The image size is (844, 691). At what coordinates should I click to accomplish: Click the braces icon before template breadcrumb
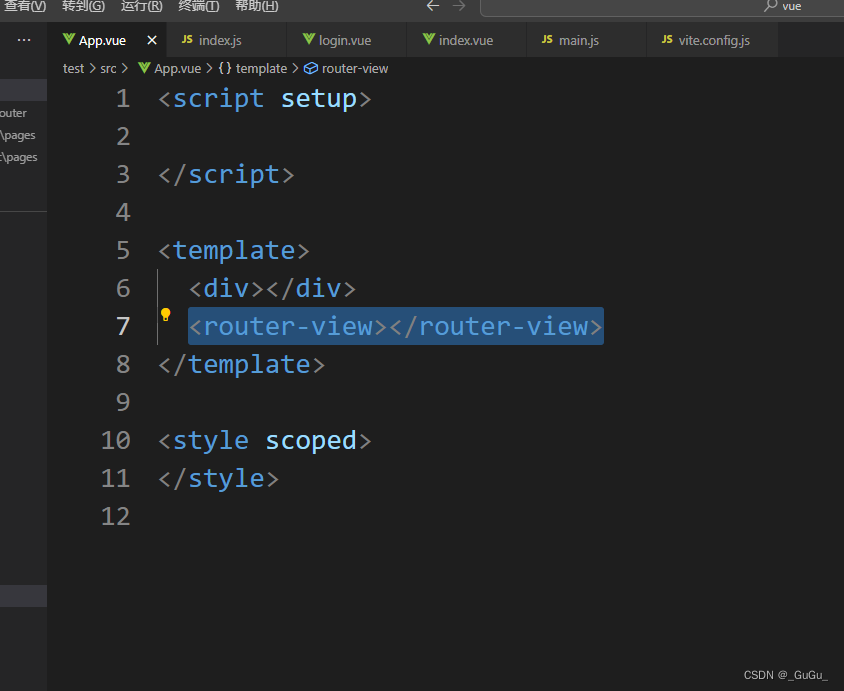click(225, 68)
